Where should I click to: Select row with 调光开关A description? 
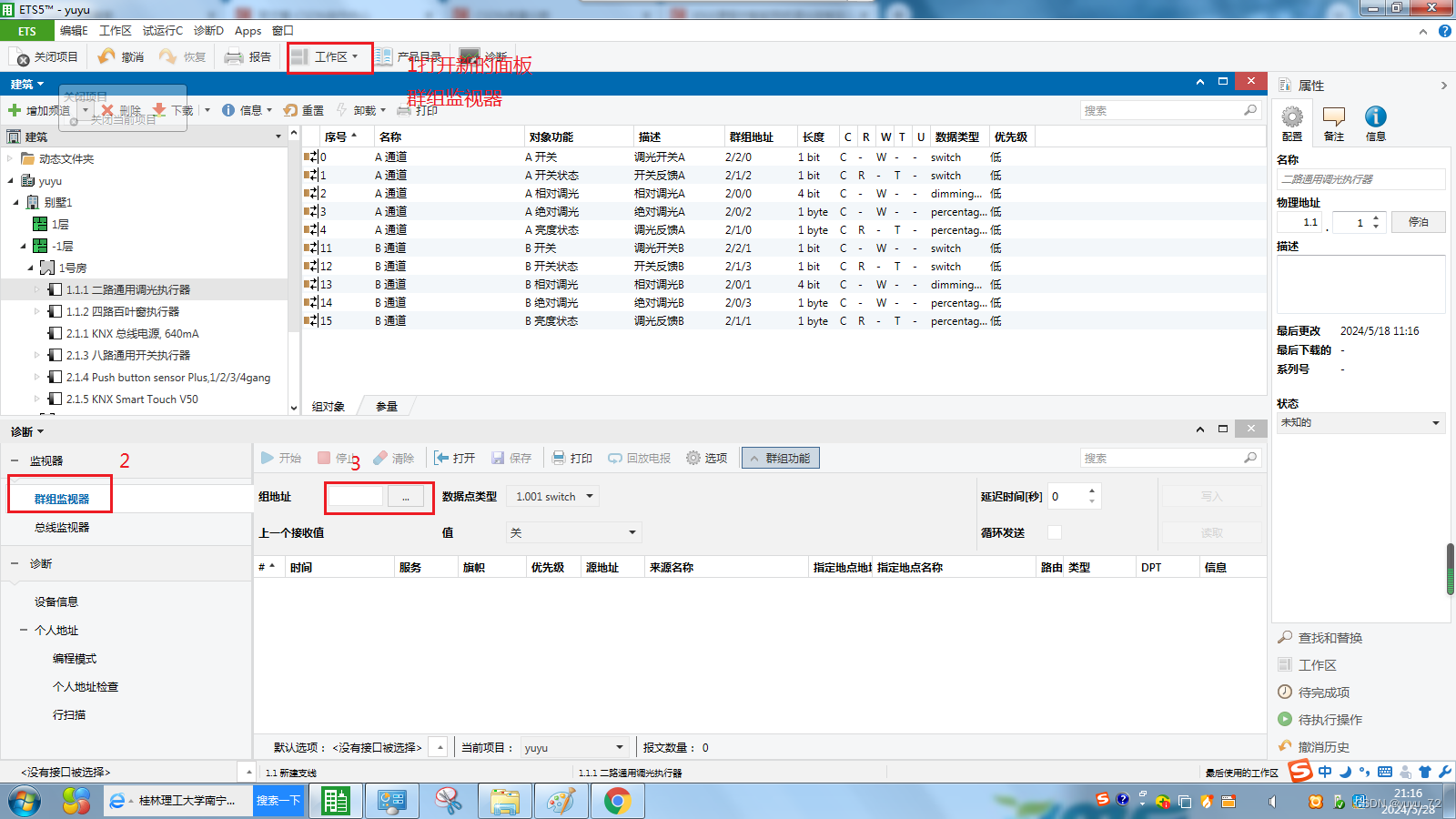pyautogui.click(x=784, y=157)
